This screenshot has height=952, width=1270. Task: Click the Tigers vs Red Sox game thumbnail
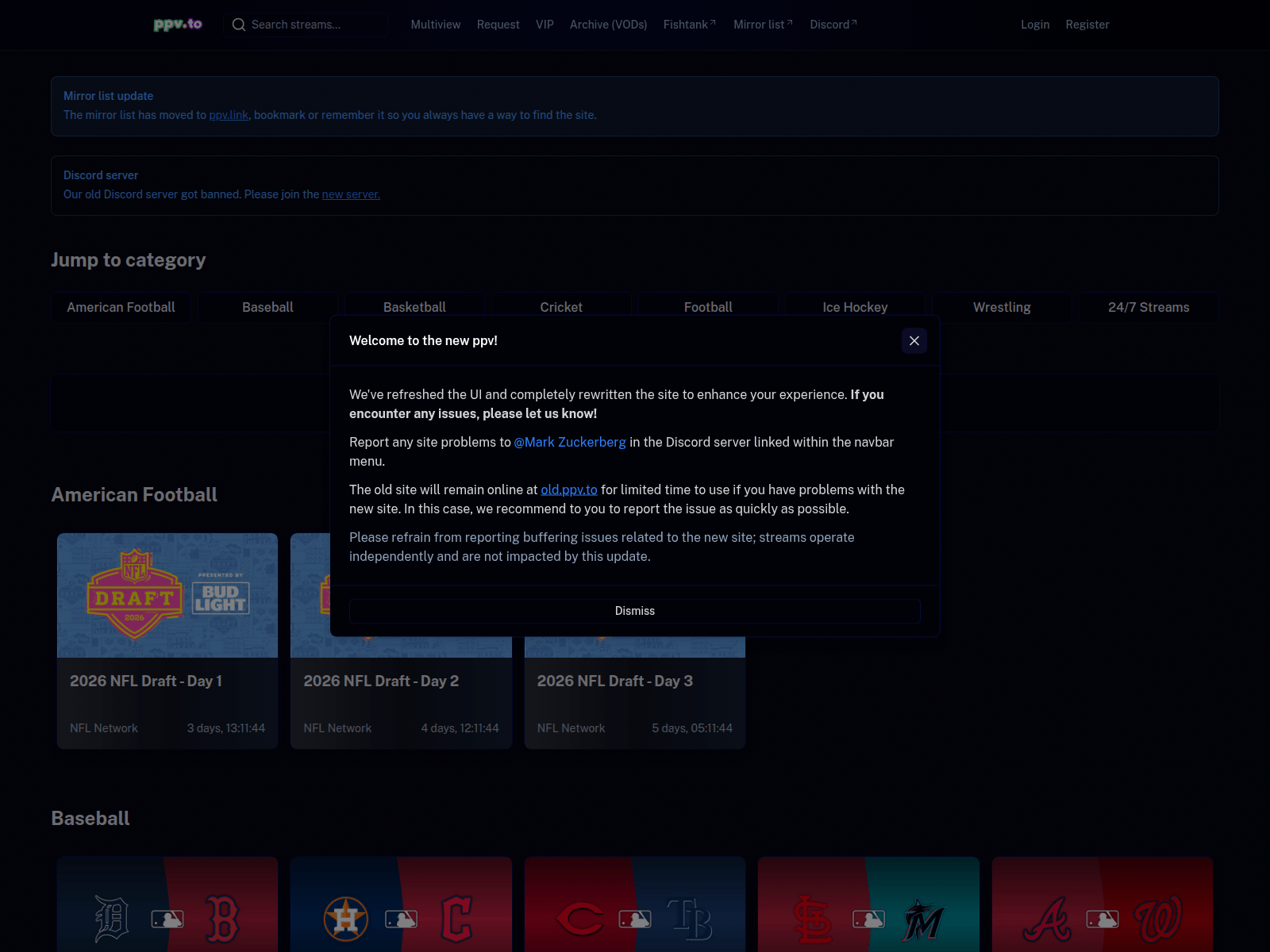(x=167, y=904)
